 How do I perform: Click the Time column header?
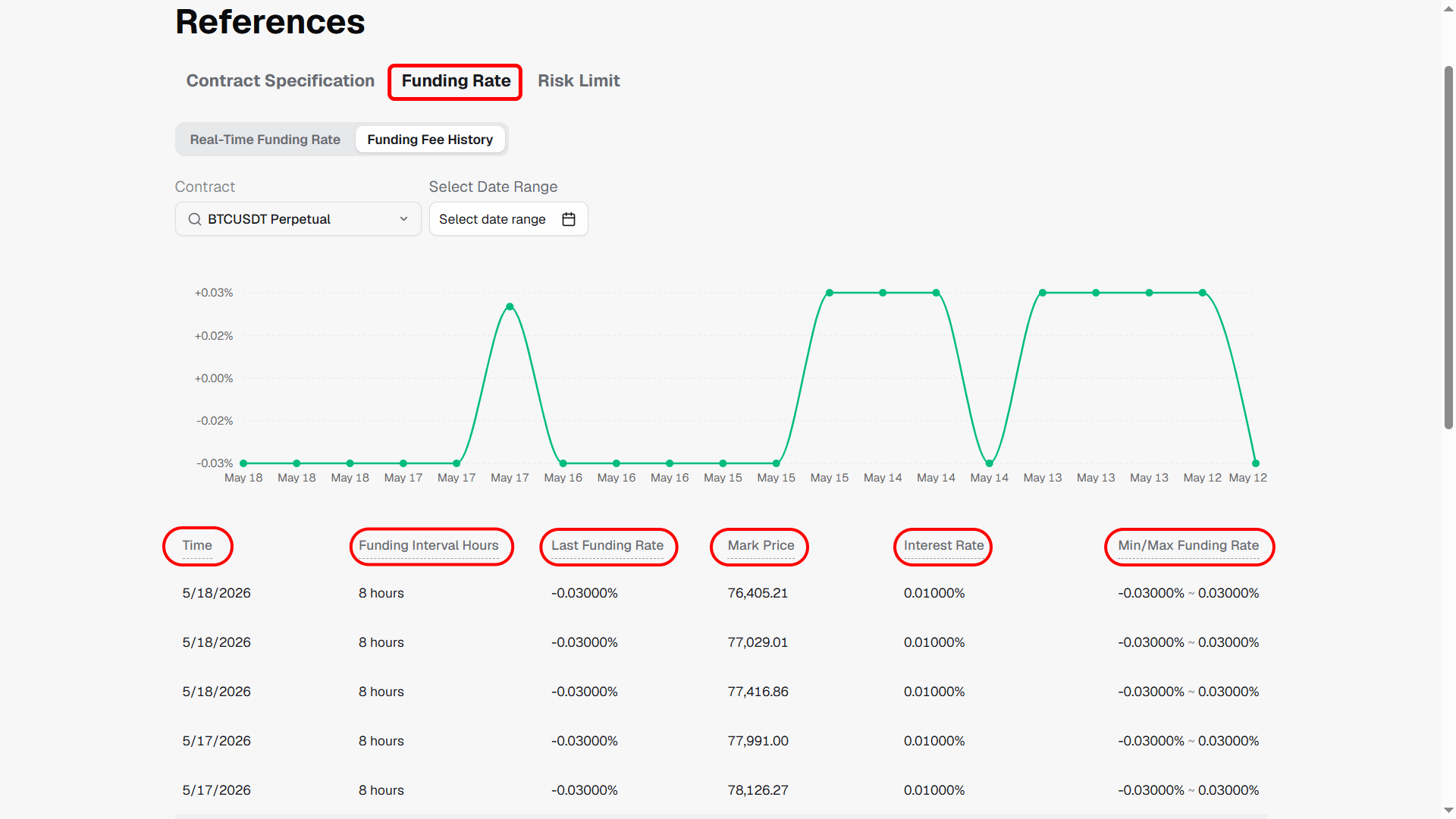197,545
